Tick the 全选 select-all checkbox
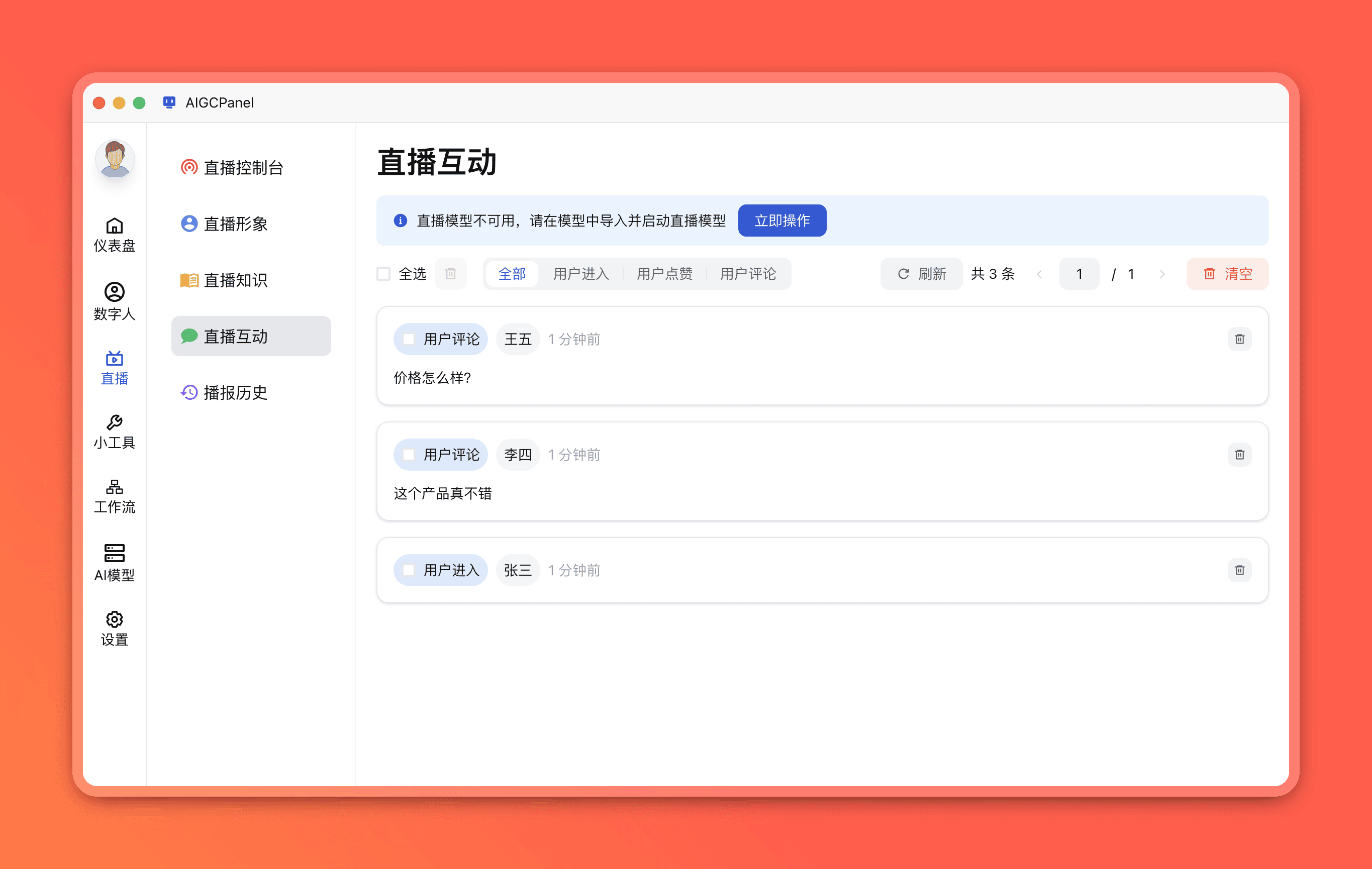The image size is (1372, 869). (x=383, y=274)
